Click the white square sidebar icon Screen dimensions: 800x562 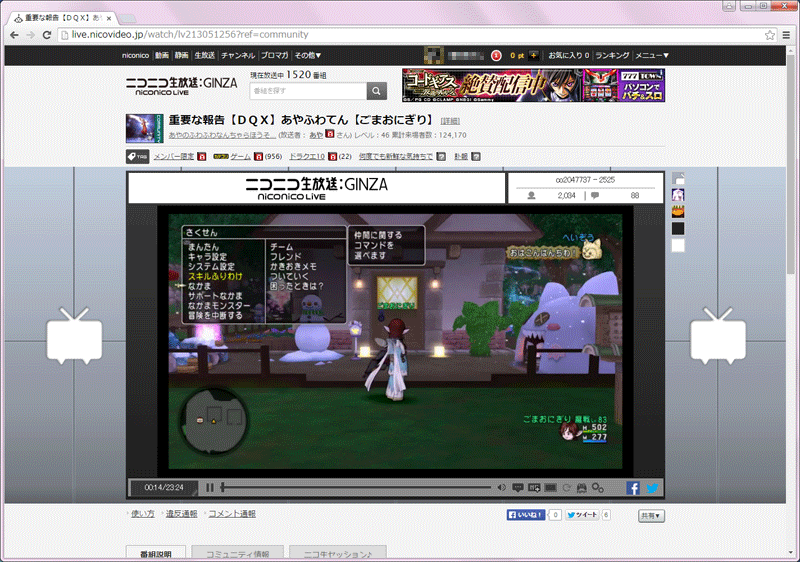click(678, 245)
